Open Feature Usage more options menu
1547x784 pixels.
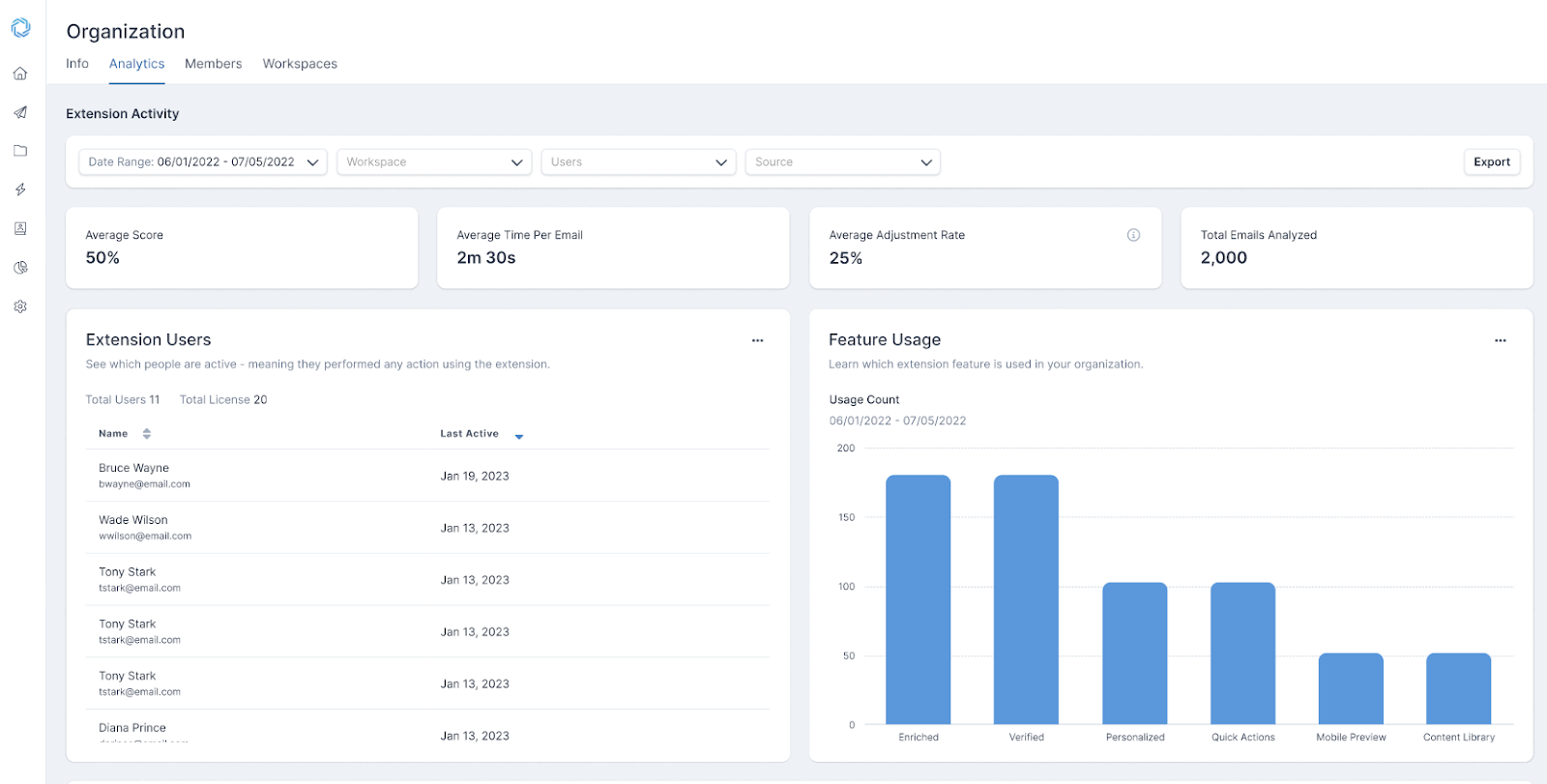tap(1501, 340)
